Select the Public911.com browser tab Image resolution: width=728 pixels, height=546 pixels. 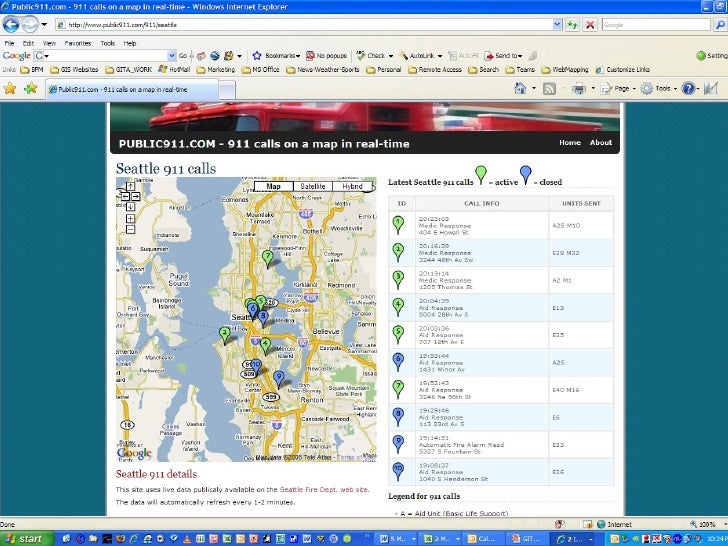point(120,89)
